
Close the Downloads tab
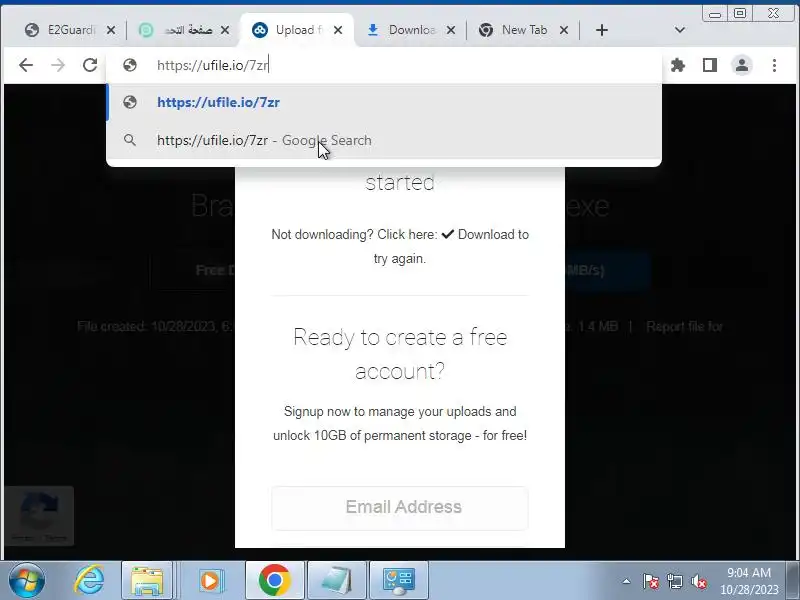click(x=451, y=31)
